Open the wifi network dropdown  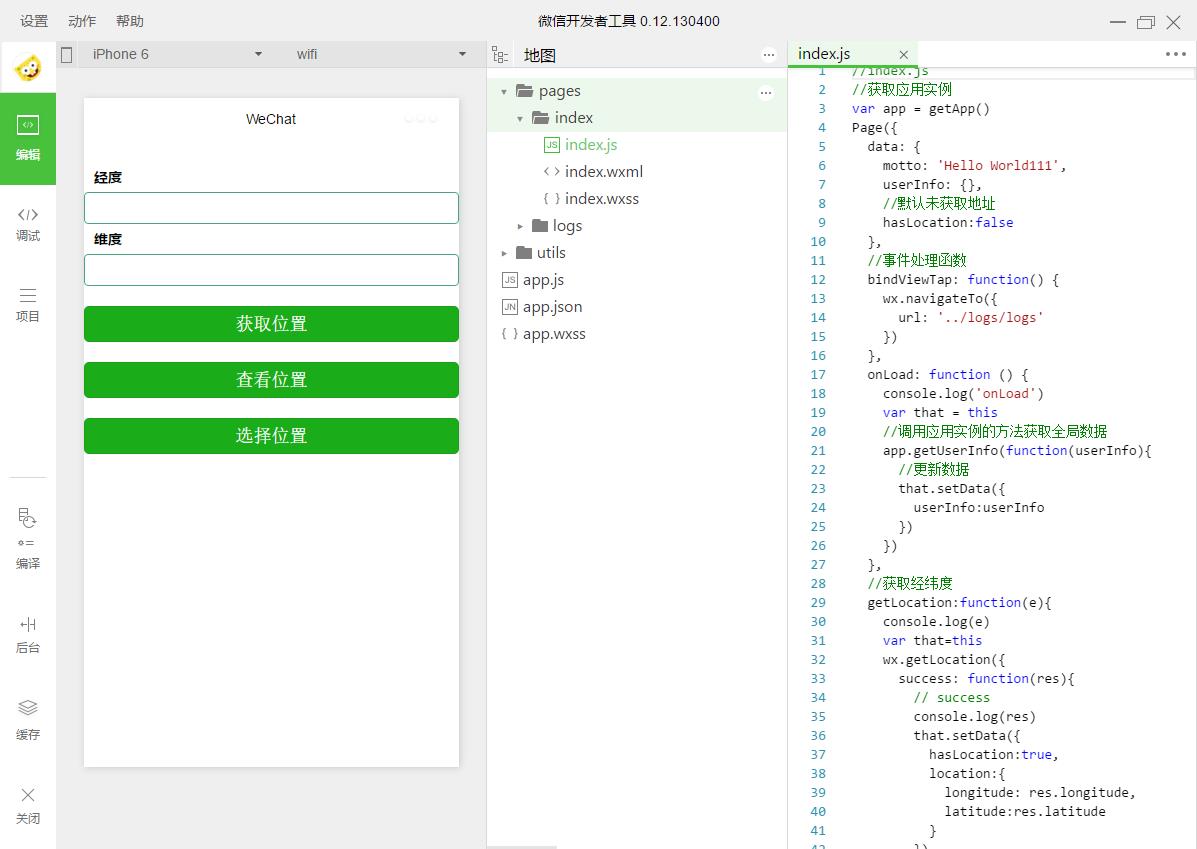[380, 54]
